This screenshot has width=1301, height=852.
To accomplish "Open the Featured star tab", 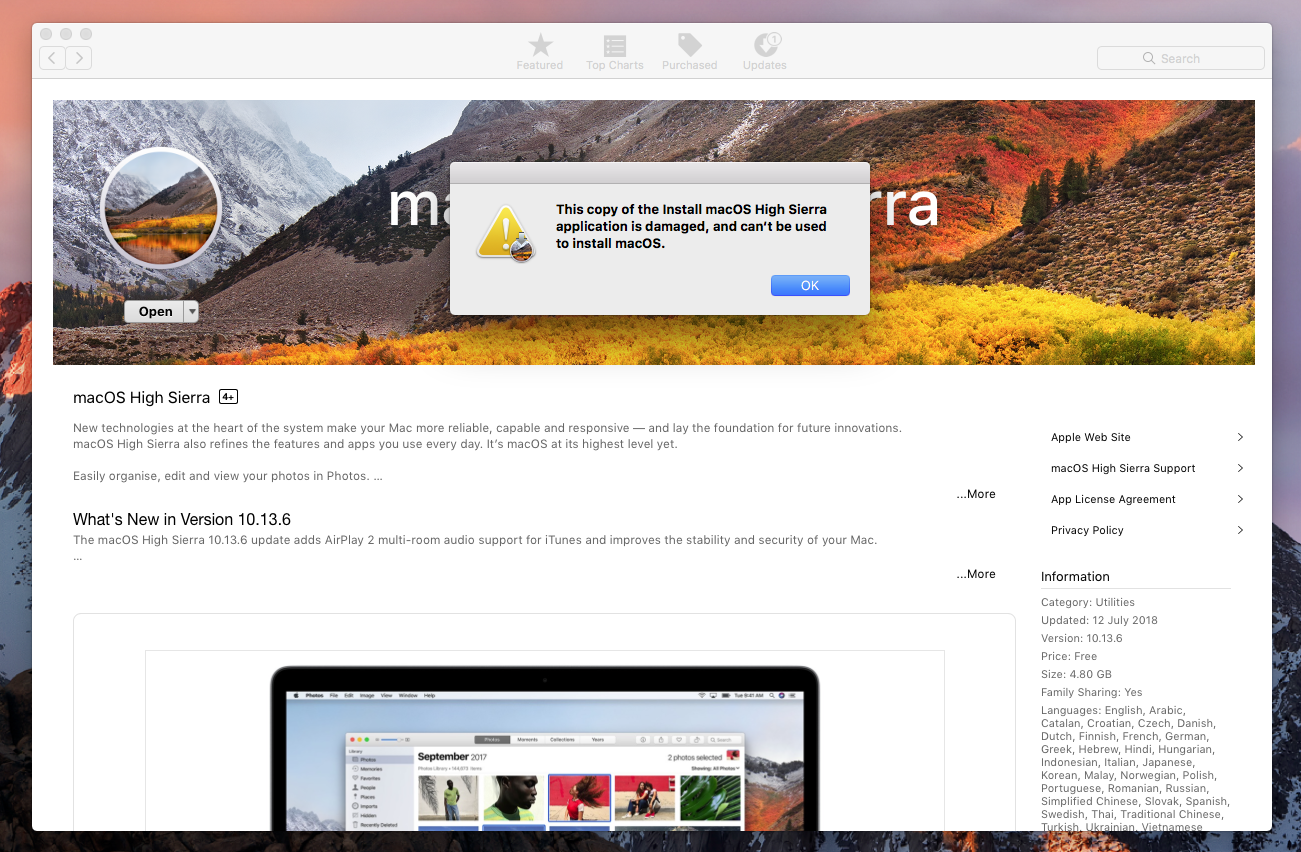I will (x=540, y=51).
